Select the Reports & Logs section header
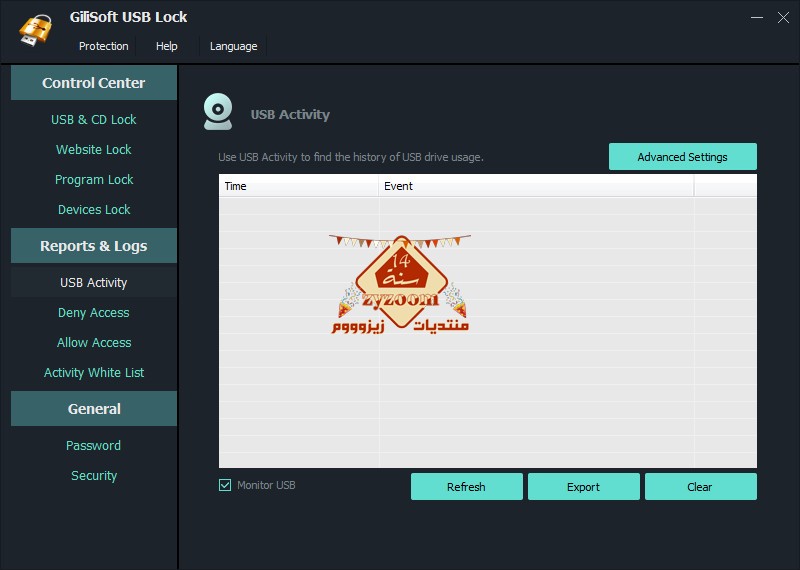 tap(94, 246)
